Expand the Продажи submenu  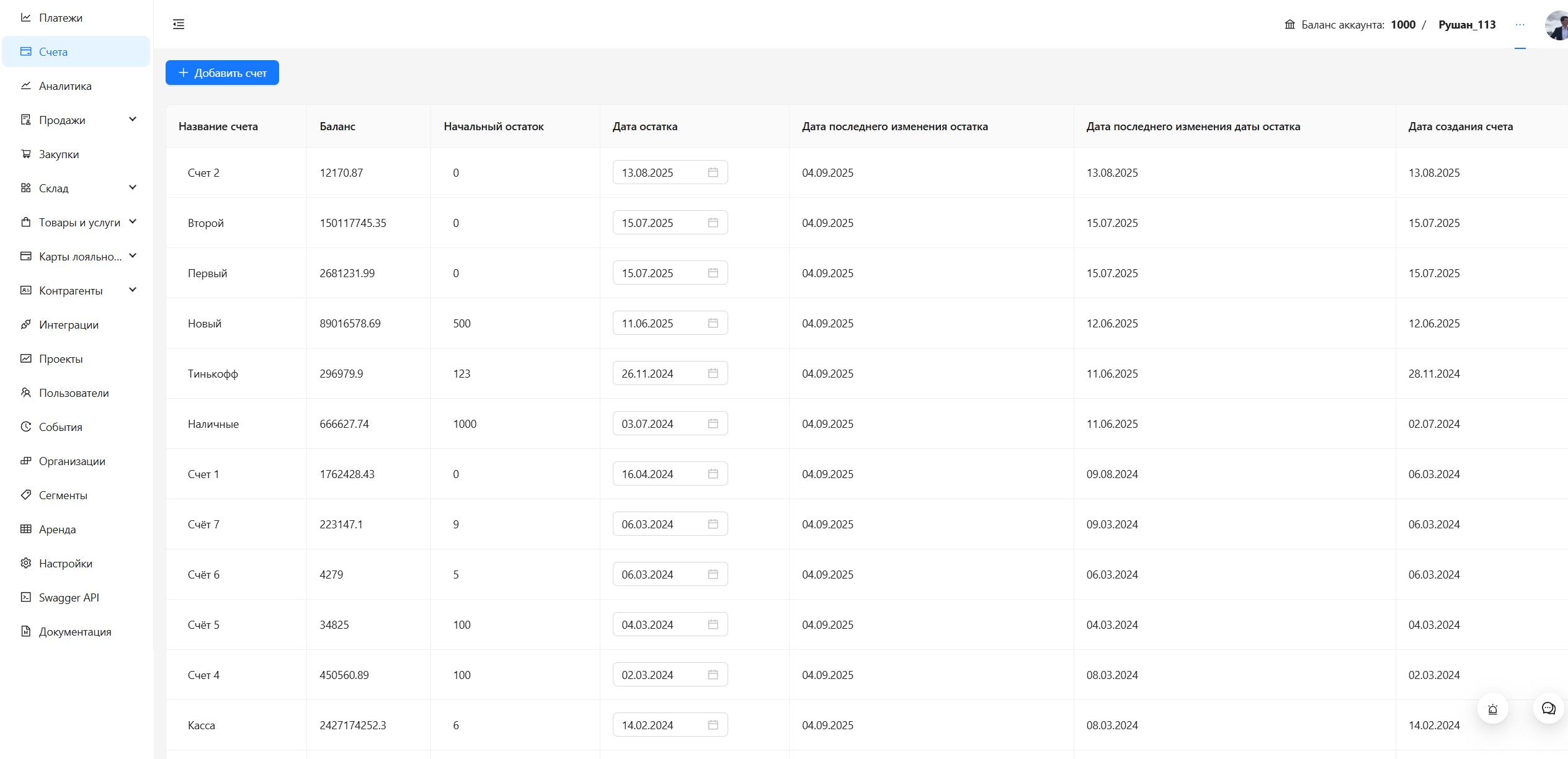coord(133,119)
